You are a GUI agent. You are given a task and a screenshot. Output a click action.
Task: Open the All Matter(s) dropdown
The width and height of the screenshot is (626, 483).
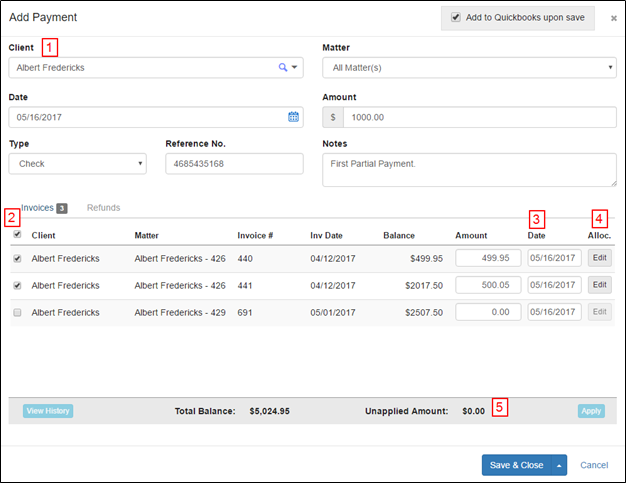click(470, 67)
